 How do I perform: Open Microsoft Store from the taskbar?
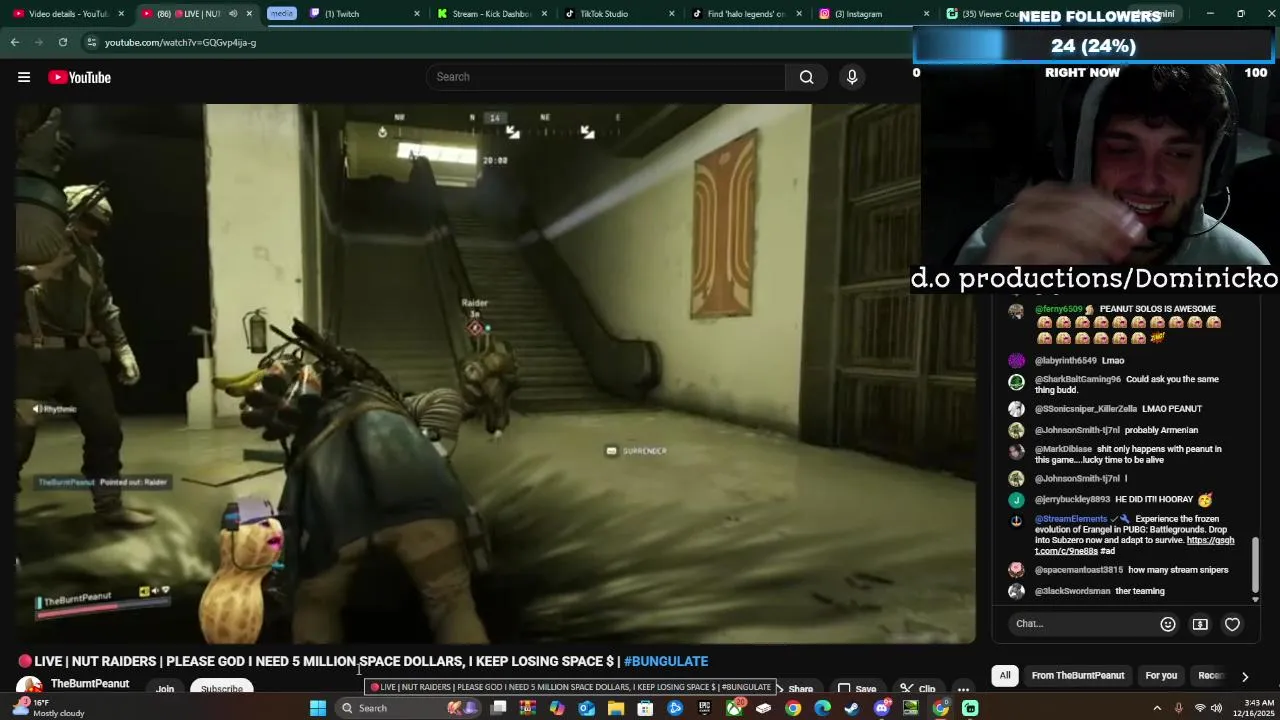click(x=645, y=708)
